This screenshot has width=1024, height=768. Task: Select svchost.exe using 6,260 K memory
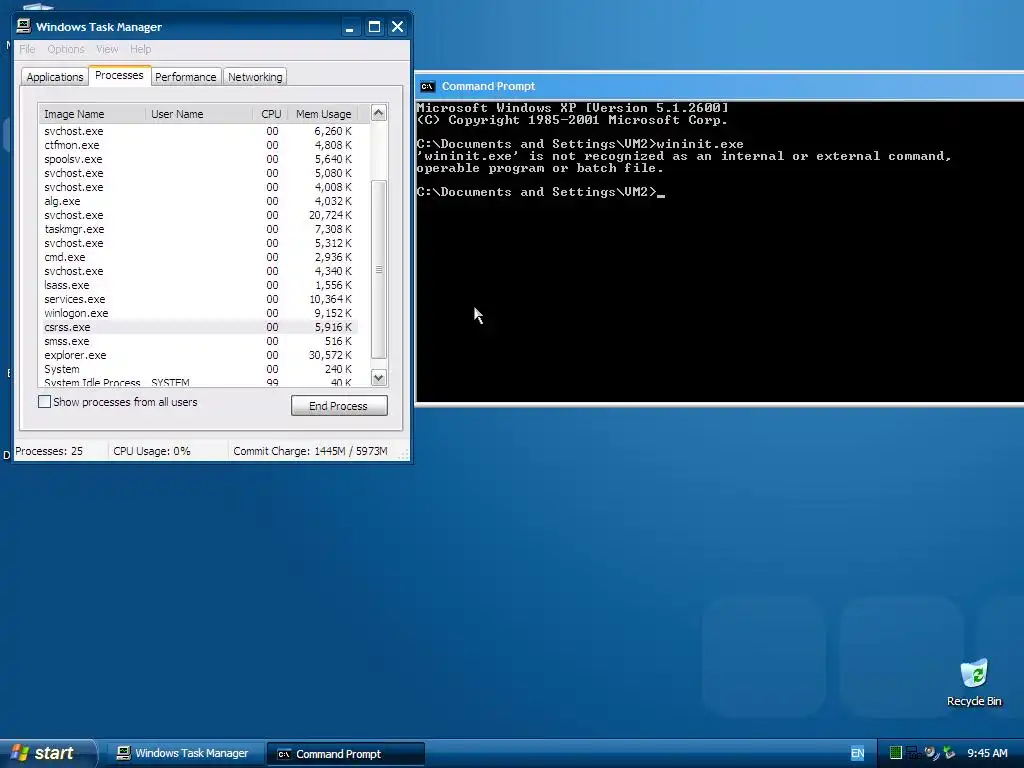[x=199, y=131]
